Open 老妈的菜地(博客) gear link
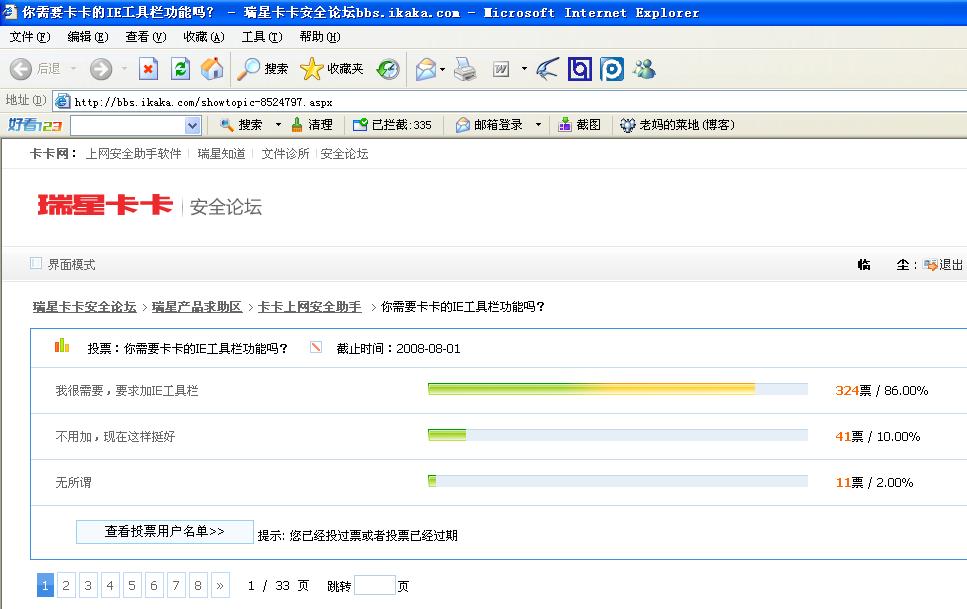The height and width of the screenshot is (609, 967). [x=677, y=125]
